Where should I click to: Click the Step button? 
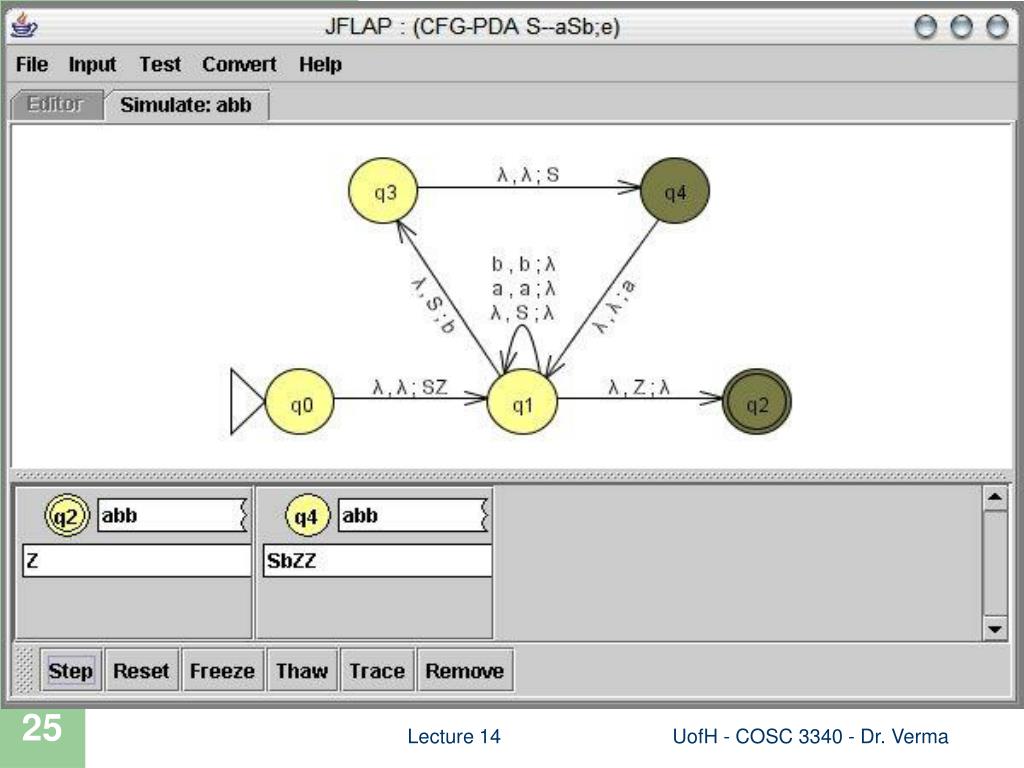click(71, 670)
